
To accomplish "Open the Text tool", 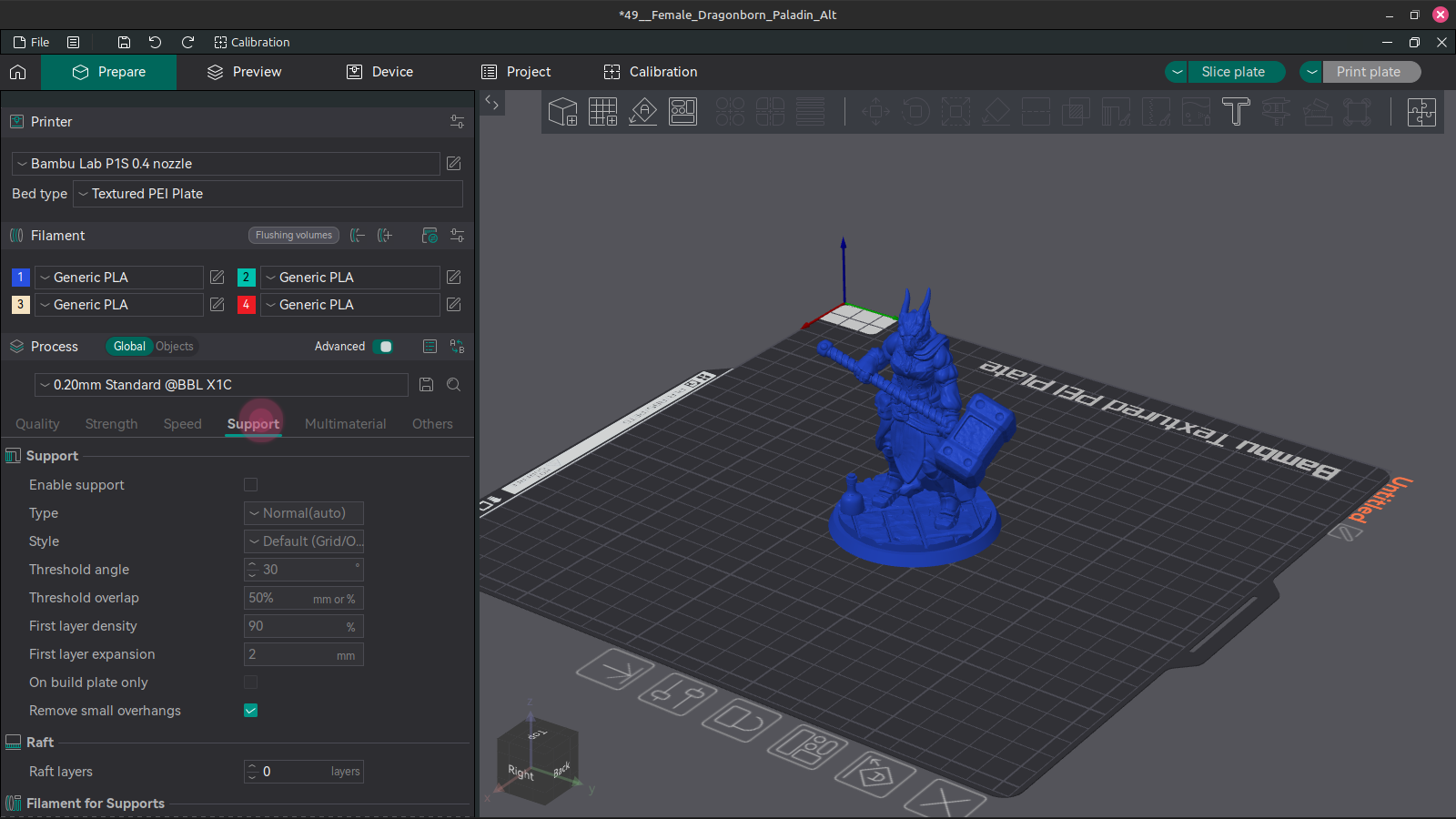I will coord(1236,112).
